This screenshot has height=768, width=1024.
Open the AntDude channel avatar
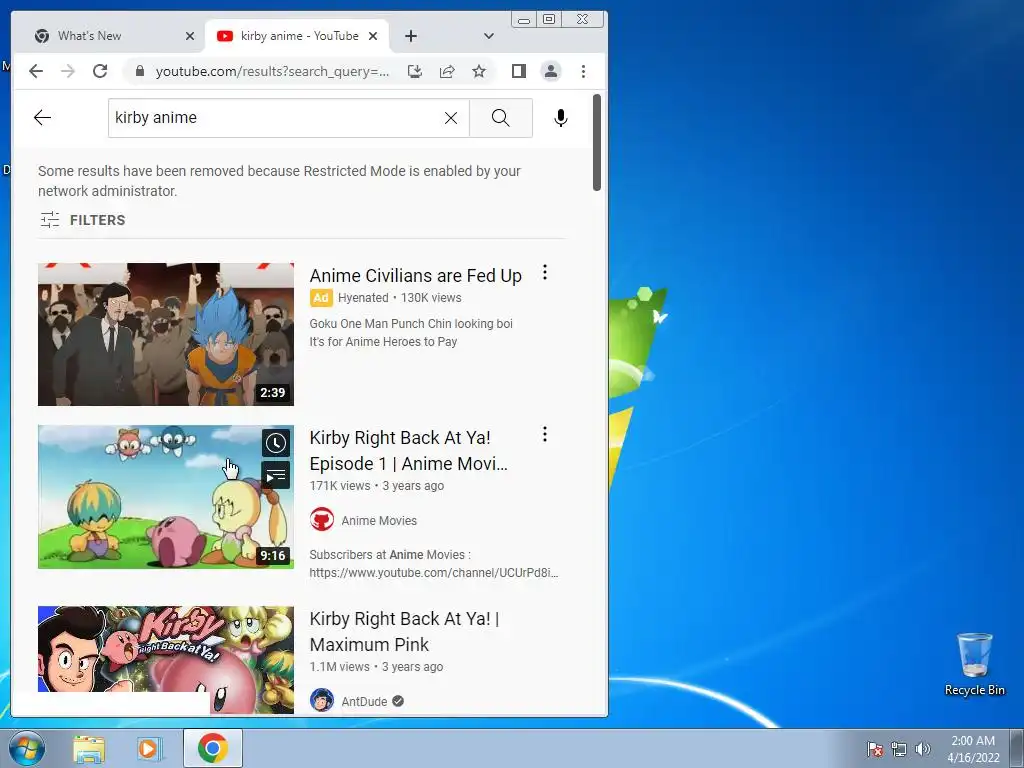point(321,701)
